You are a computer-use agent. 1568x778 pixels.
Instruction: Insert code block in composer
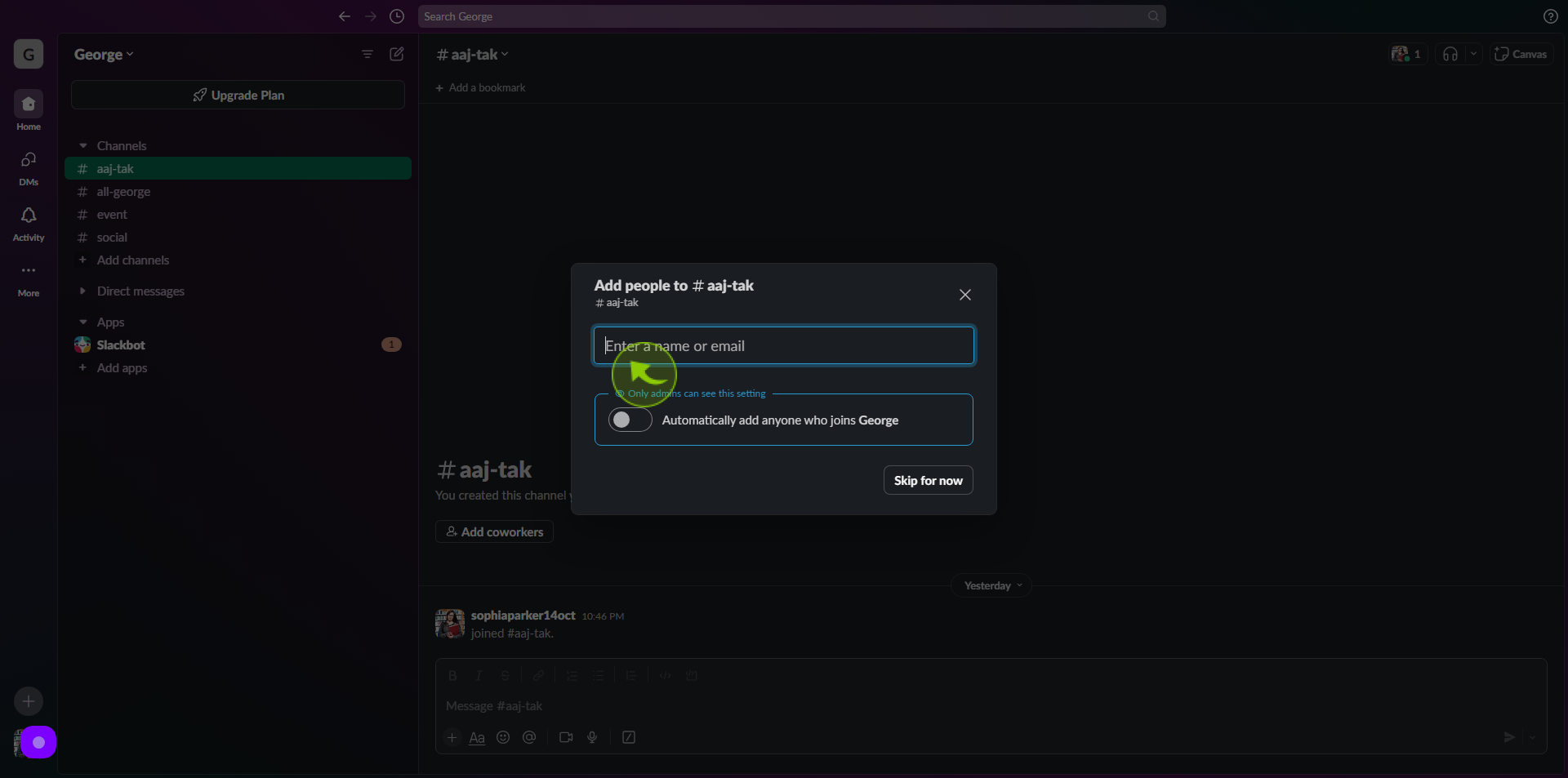tap(691, 675)
